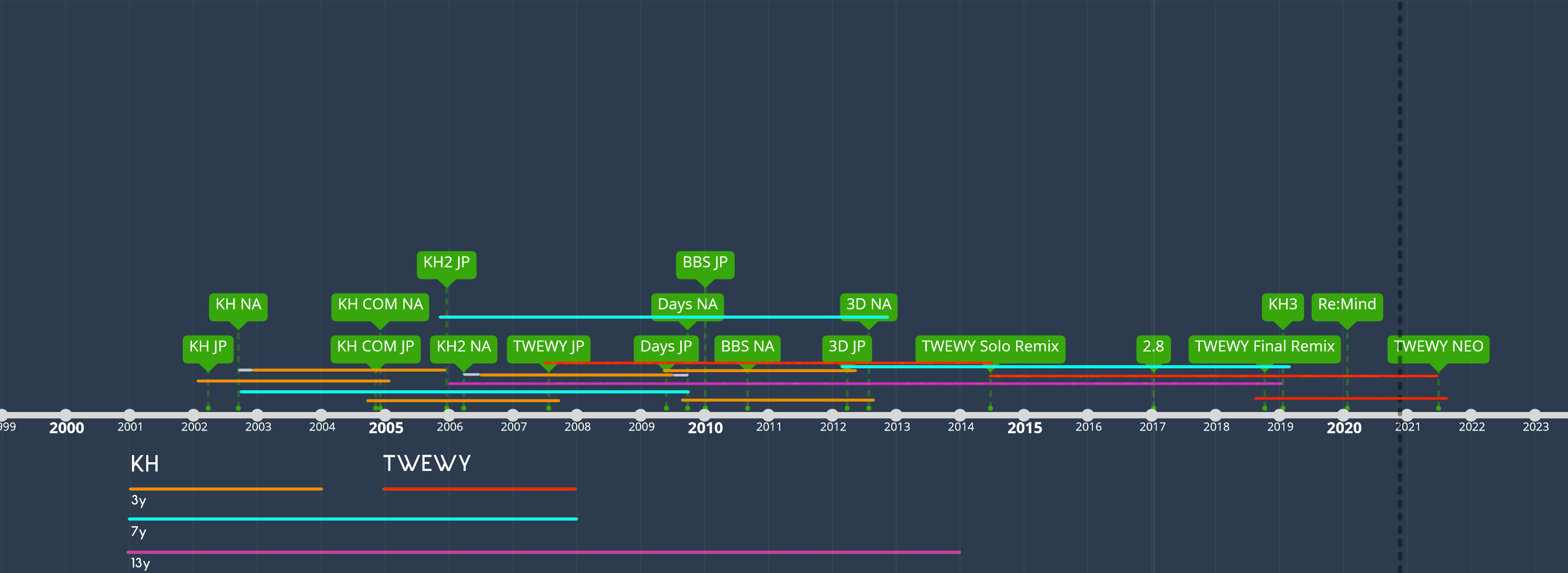Click the orange legend line under KH
The height and width of the screenshot is (573, 1568).
click(226, 489)
